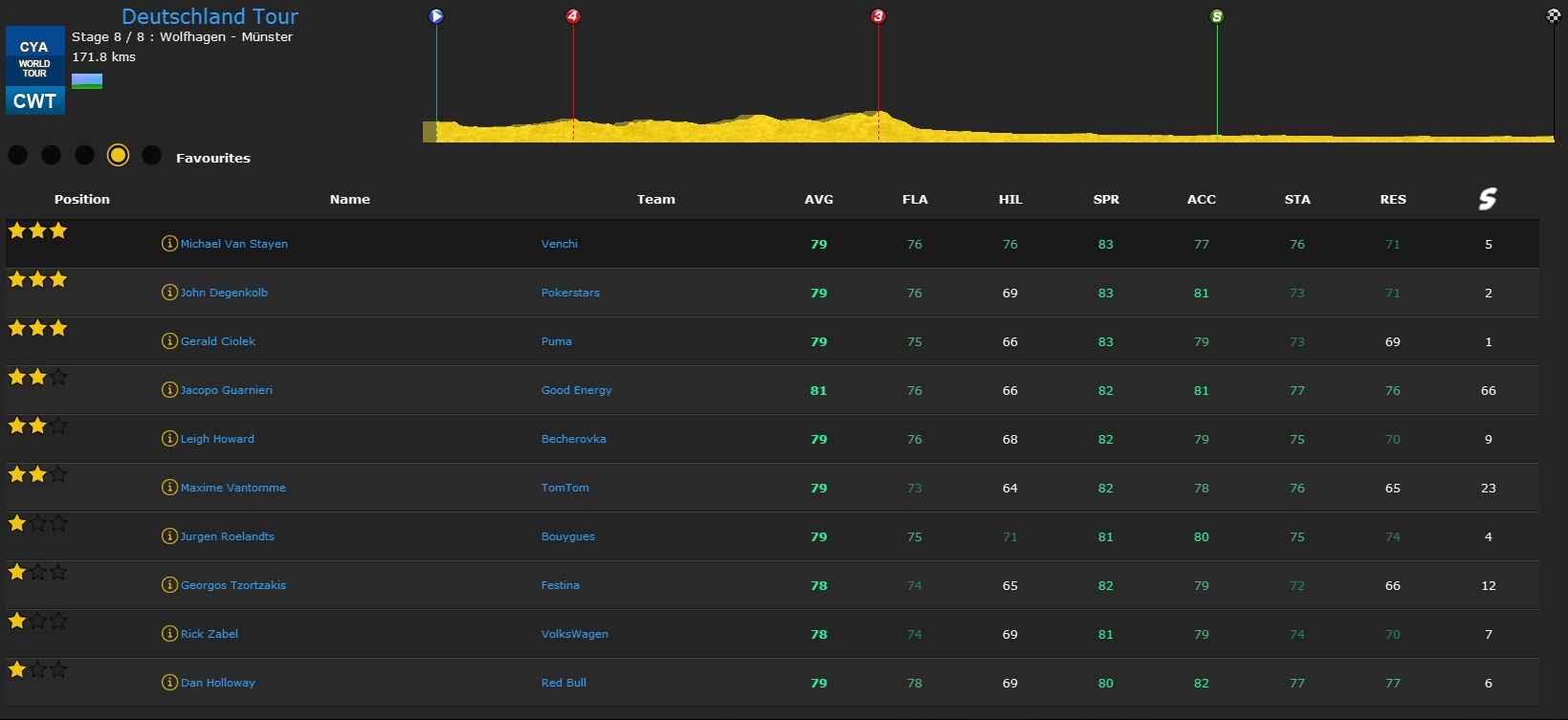Open rider John Degenkolb
The width and height of the screenshot is (1568, 720).
(x=224, y=293)
